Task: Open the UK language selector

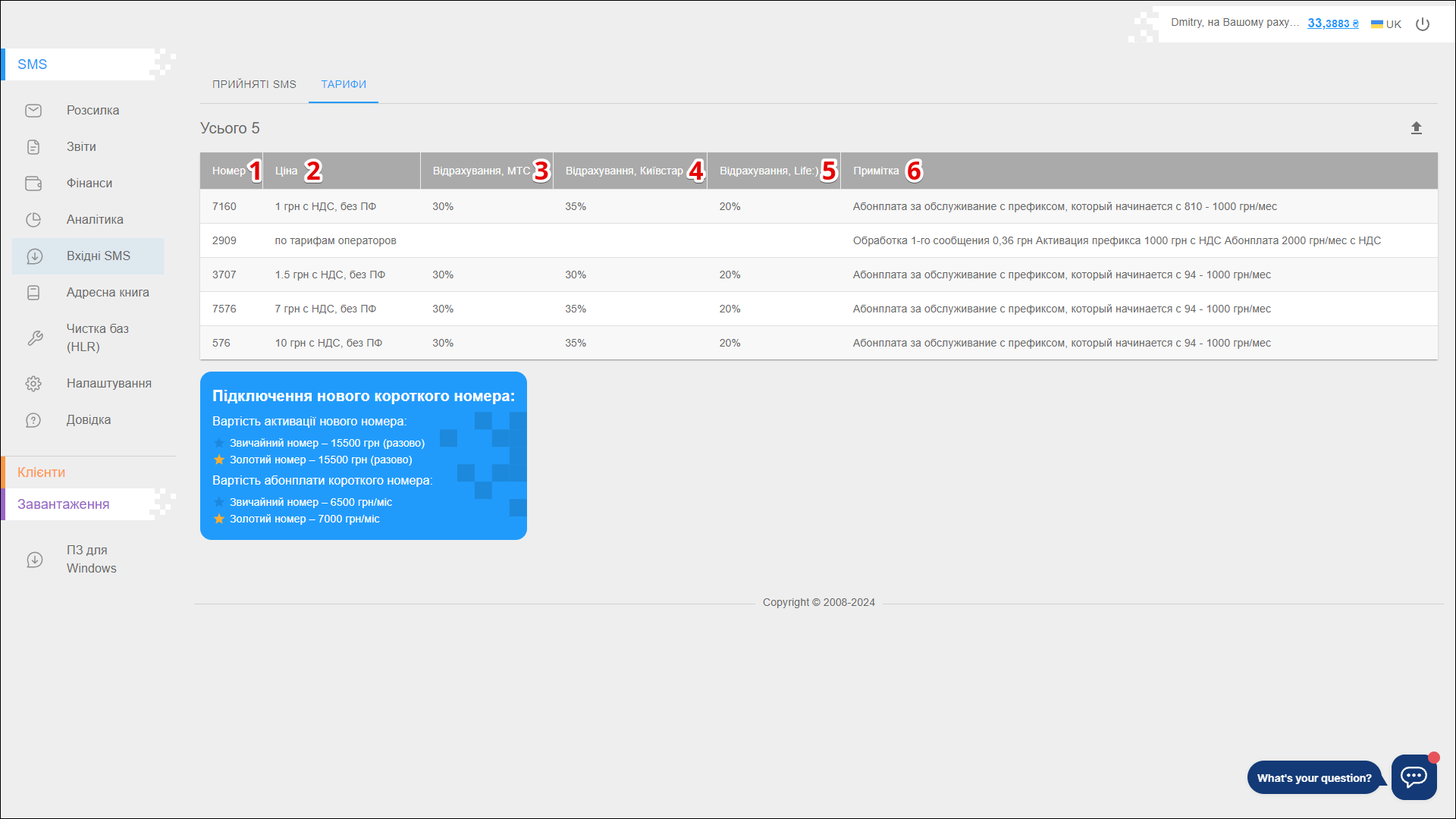Action: pos(1386,24)
